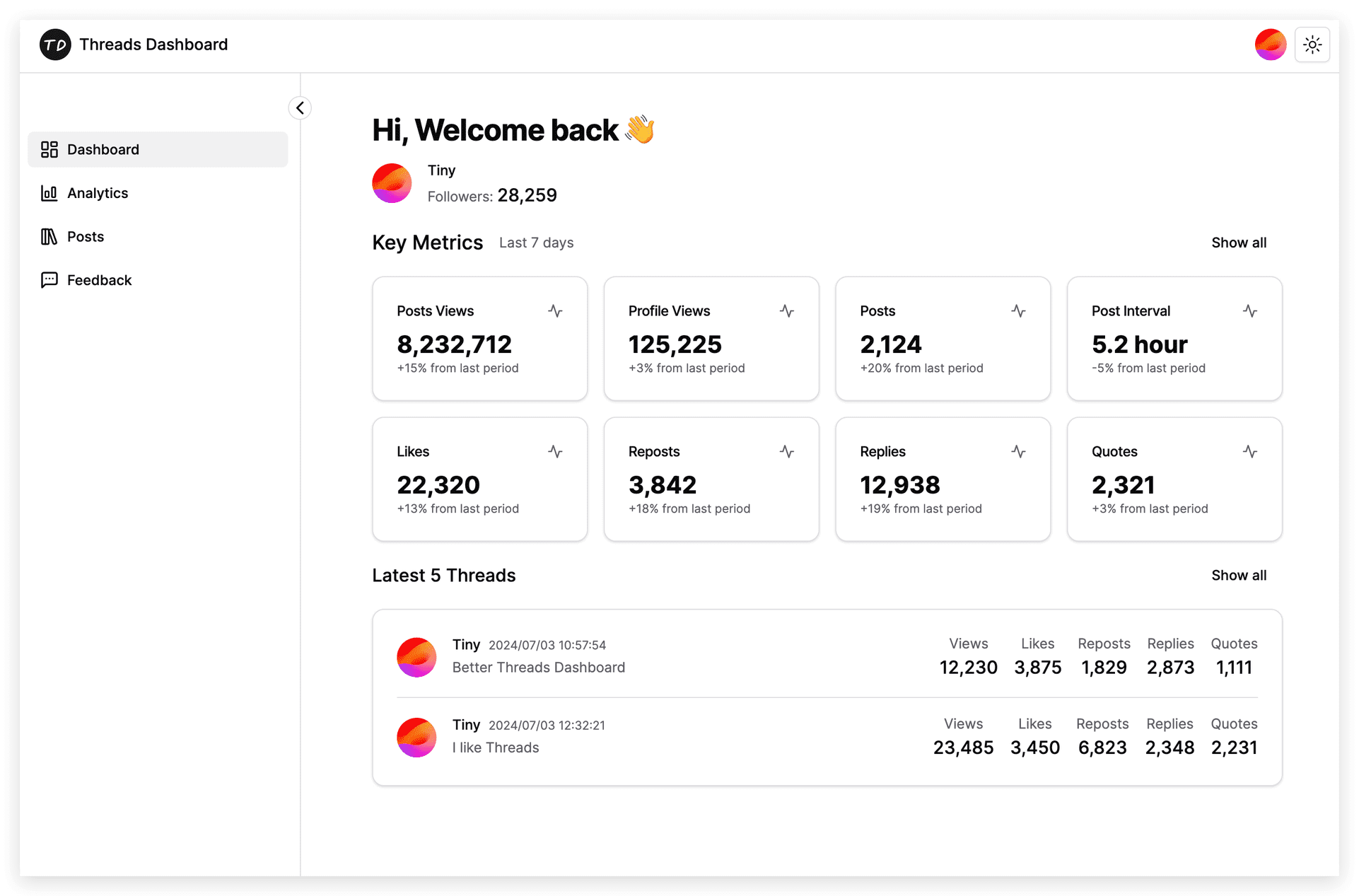Click the I like Threads post text

pyautogui.click(x=495, y=747)
